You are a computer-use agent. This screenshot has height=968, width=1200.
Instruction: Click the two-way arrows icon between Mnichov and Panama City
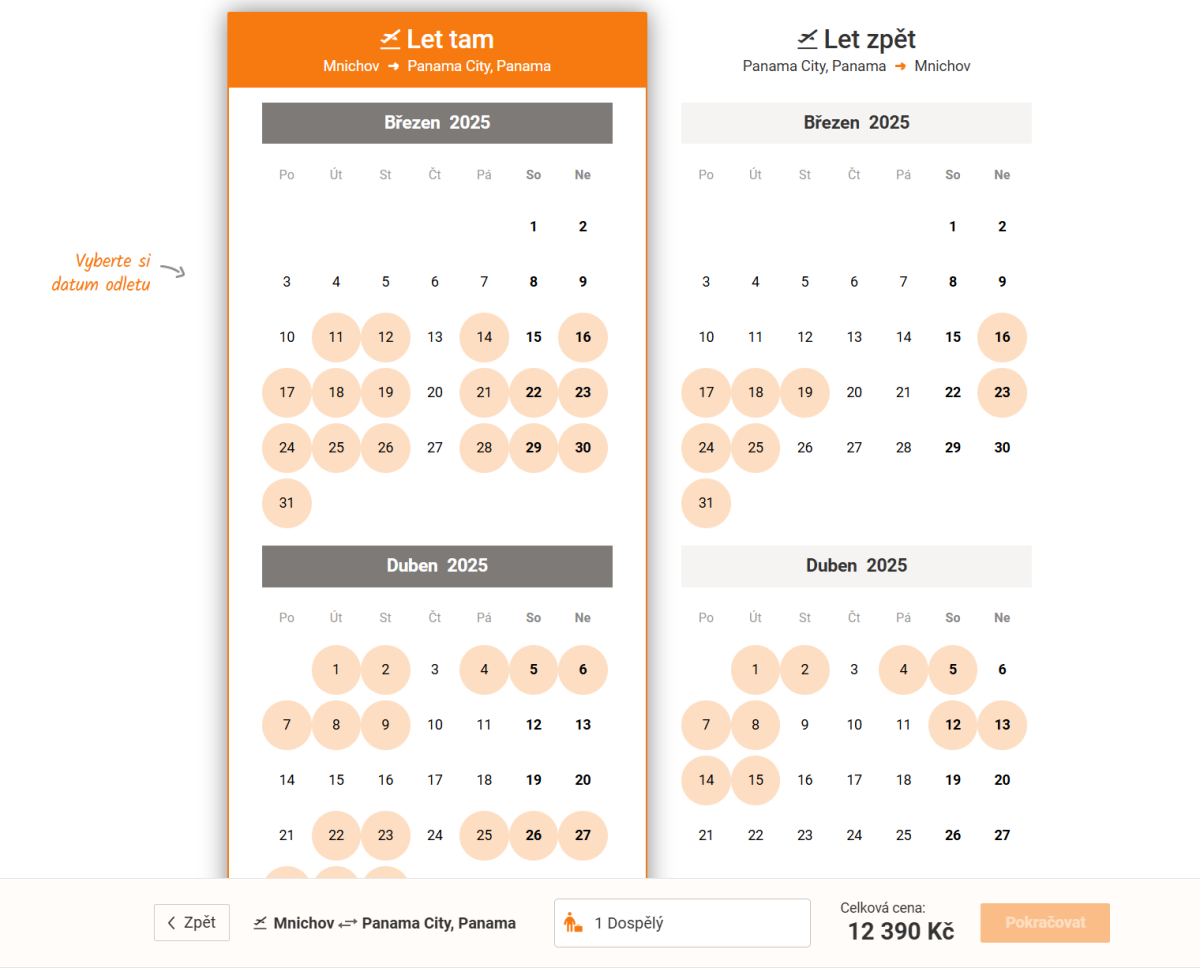pyautogui.click(x=348, y=924)
